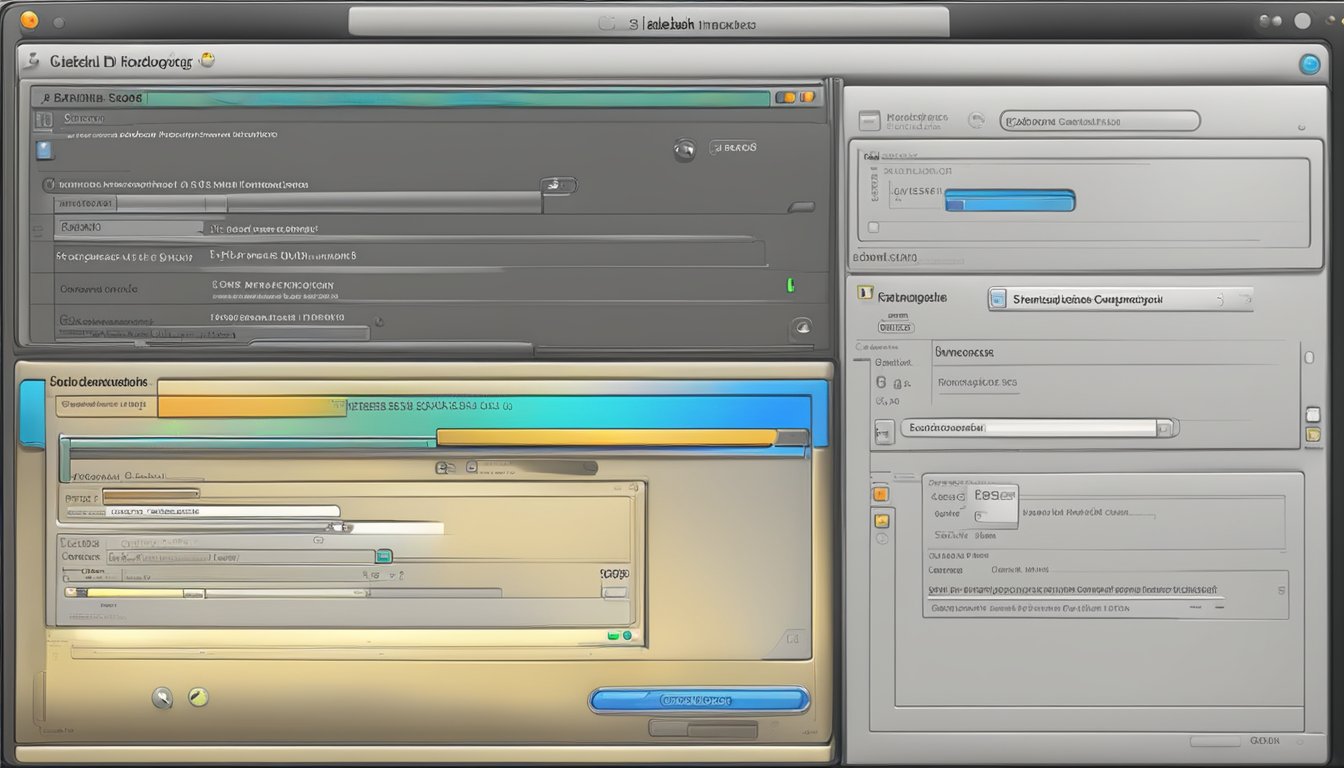Click the yellow-green round icon beside the magnifier

click(x=198, y=698)
